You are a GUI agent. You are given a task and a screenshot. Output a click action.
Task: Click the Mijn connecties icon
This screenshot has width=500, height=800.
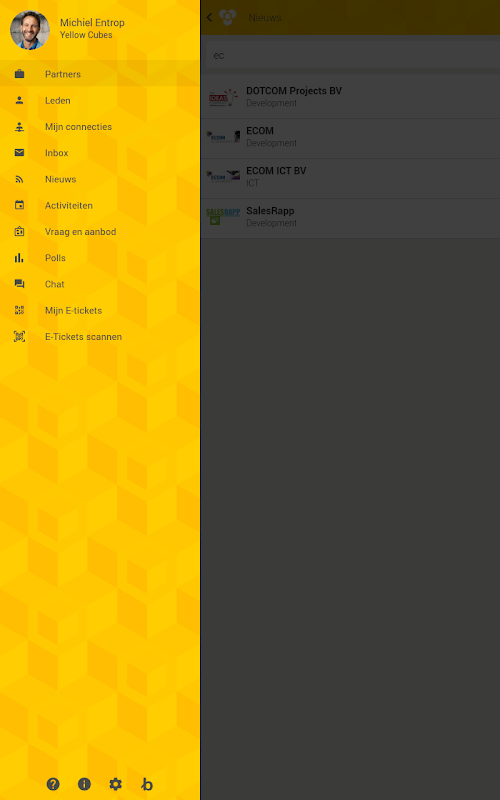[19, 127]
